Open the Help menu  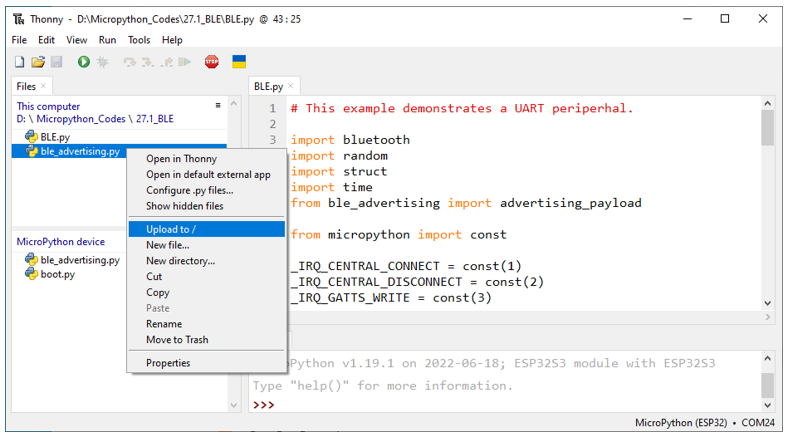(172, 40)
